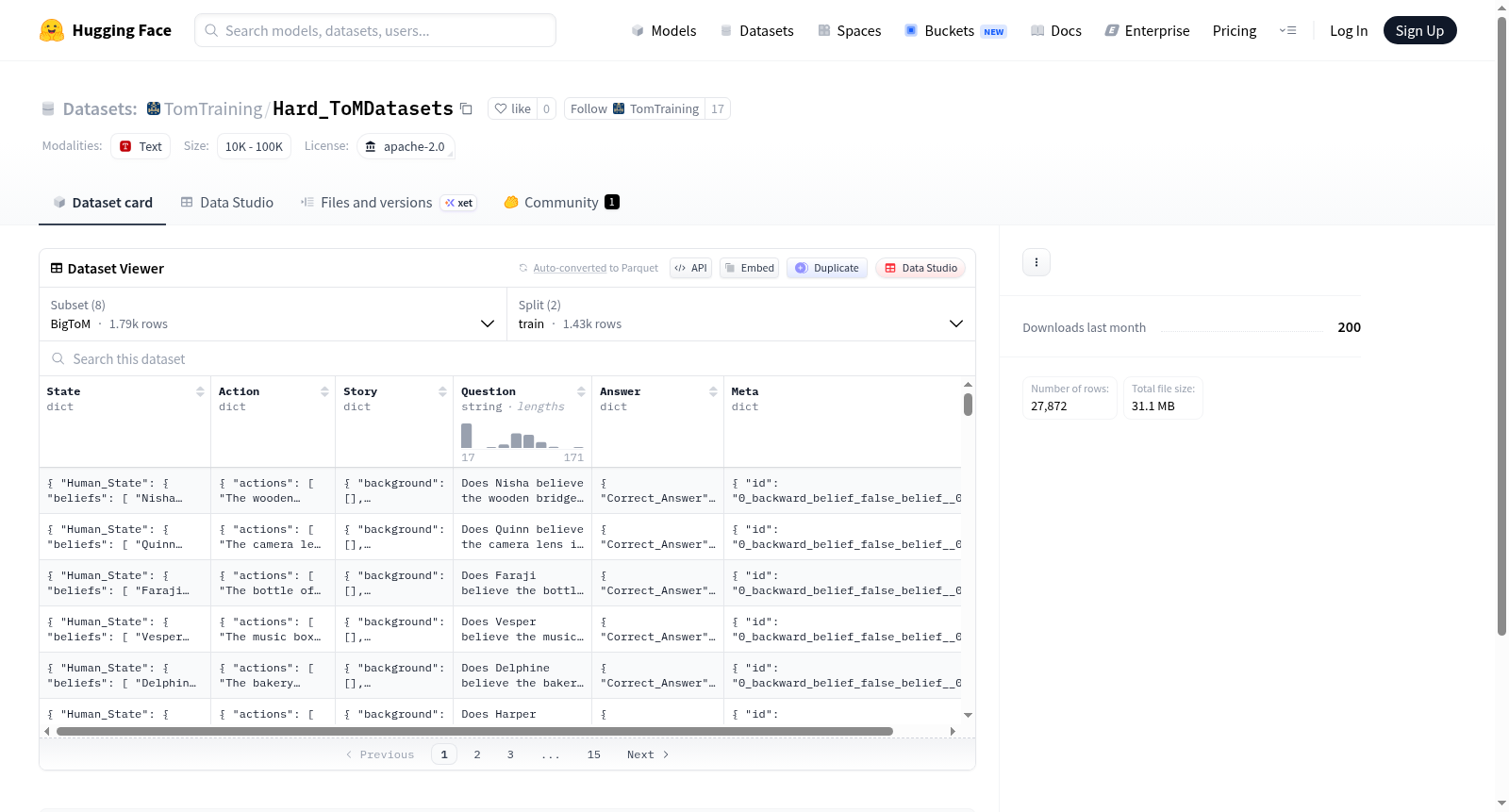This screenshot has width=1509, height=812.
Task: Open Buckets in the top navigation
Action: point(955,30)
